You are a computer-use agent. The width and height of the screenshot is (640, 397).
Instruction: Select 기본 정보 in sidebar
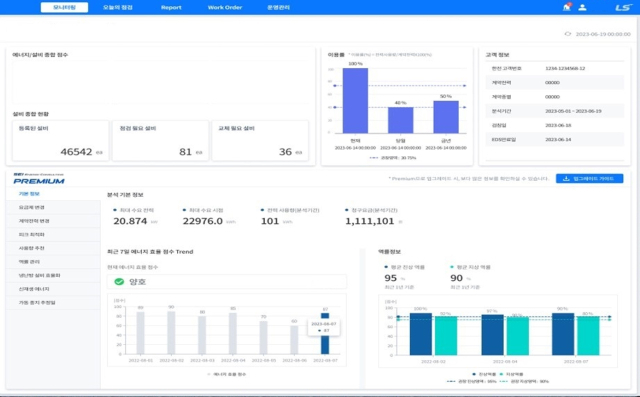53,194
